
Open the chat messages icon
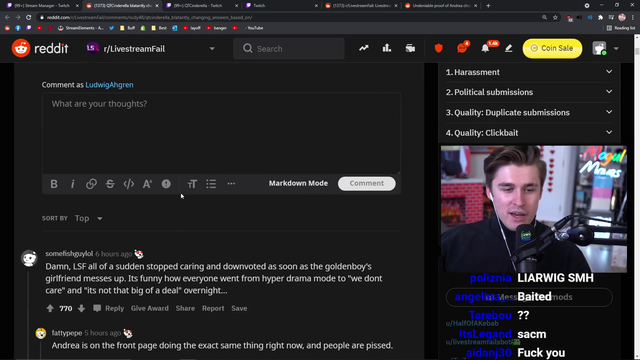pyautogui.click(x=462, y=48)
